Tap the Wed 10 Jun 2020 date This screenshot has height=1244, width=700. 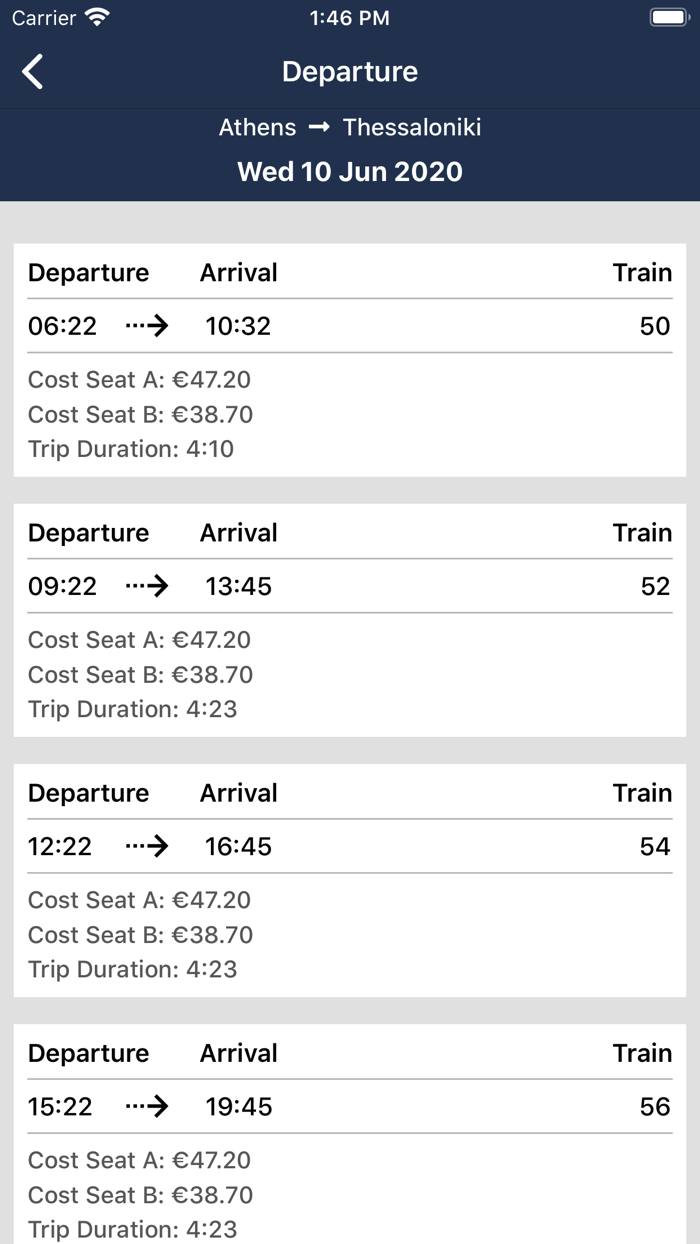[x=350, y=171]
